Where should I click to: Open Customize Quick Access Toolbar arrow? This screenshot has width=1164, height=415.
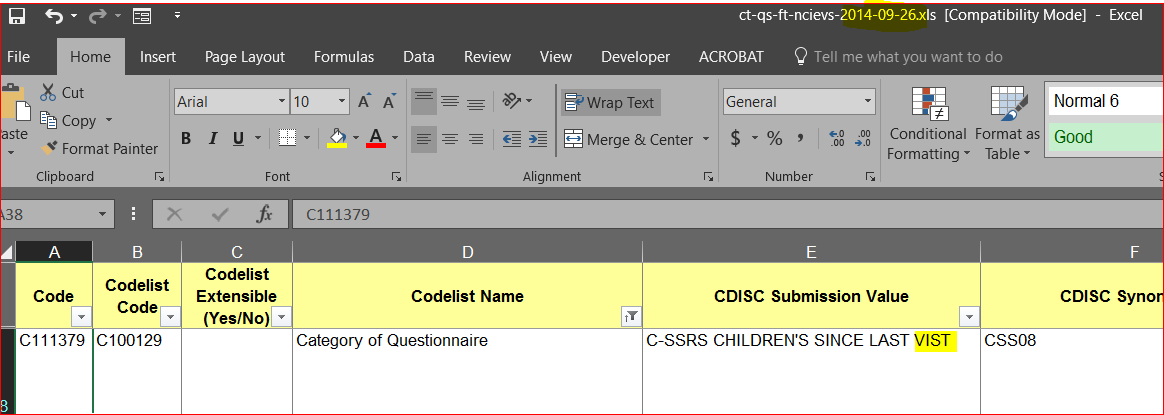177,15
